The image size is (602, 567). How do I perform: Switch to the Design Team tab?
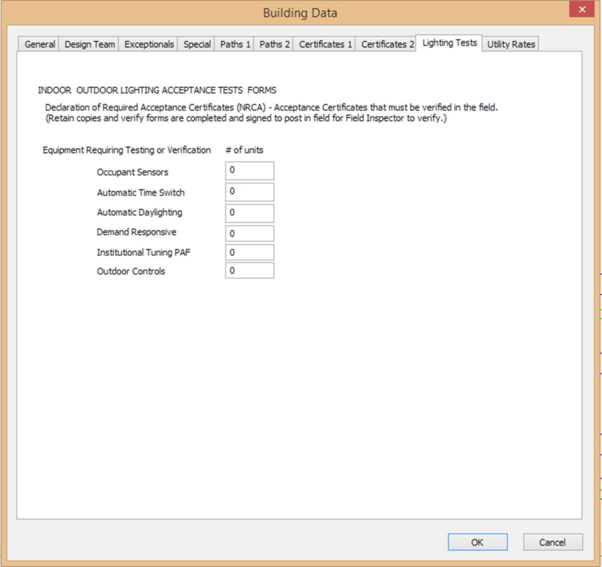90,45
